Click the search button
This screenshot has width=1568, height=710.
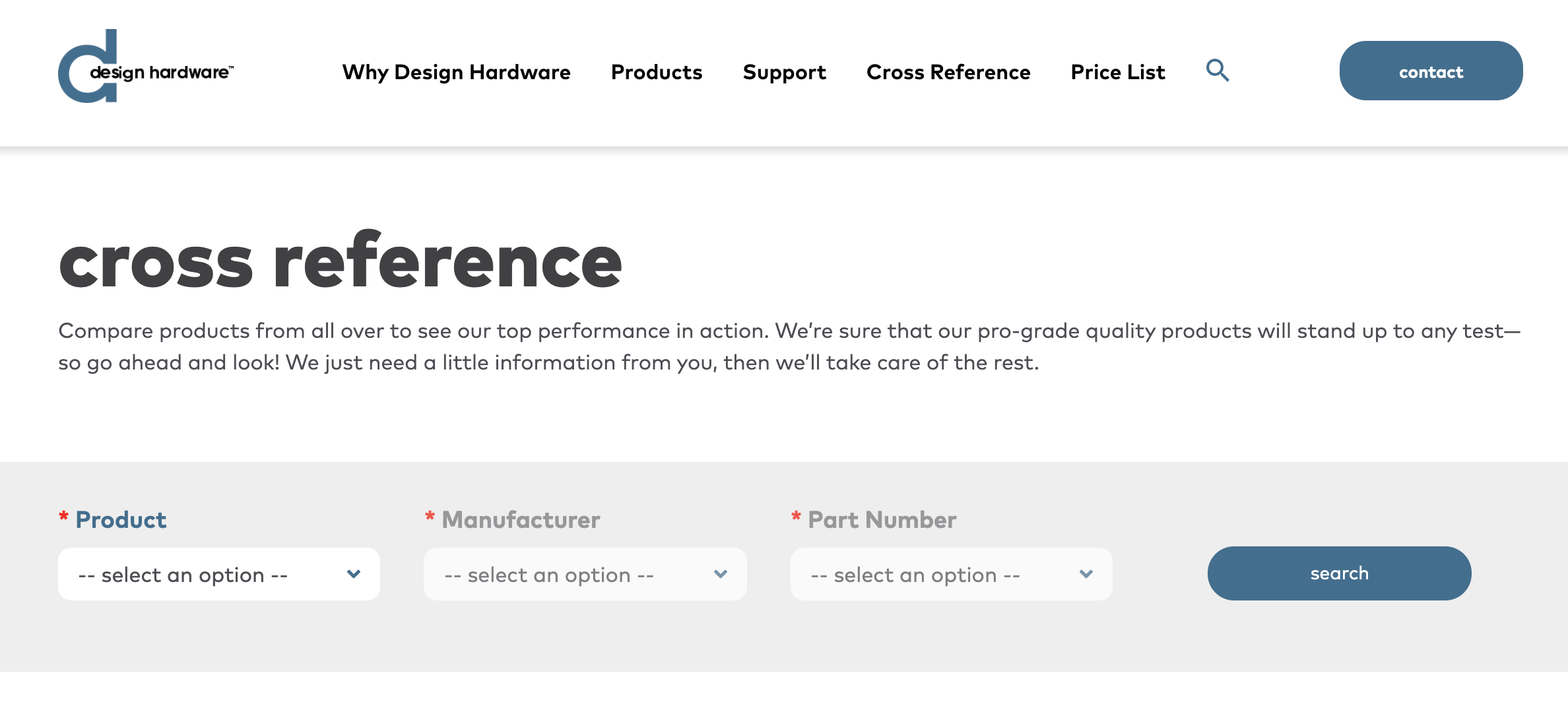click(1340, 573)
